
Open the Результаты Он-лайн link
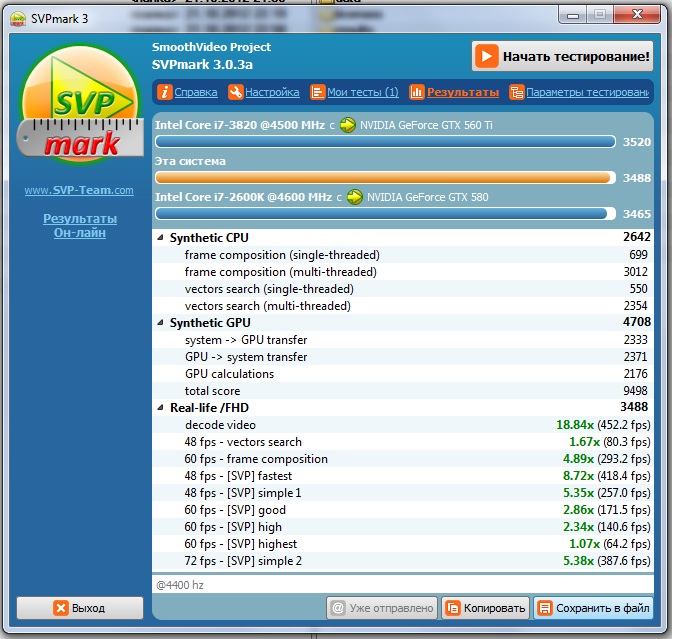coord(80,225)
